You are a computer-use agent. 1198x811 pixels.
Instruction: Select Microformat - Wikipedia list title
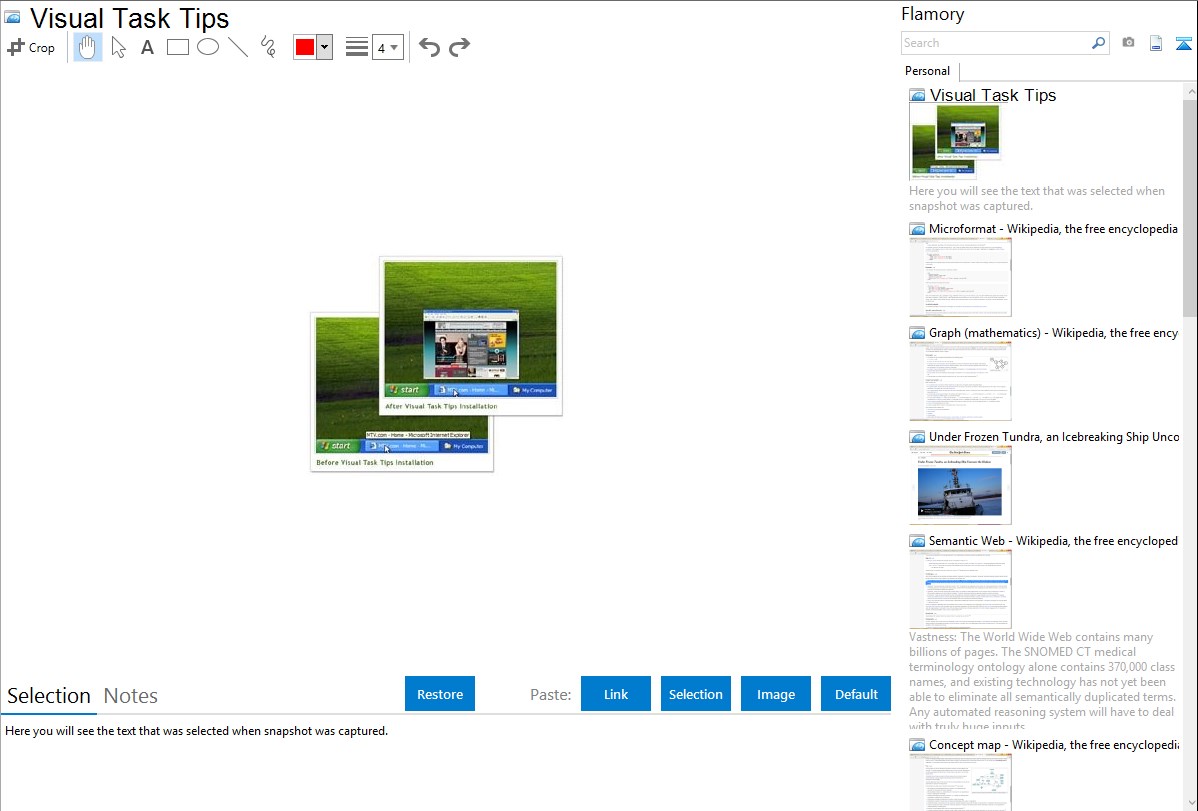[x=1053, y=229]
